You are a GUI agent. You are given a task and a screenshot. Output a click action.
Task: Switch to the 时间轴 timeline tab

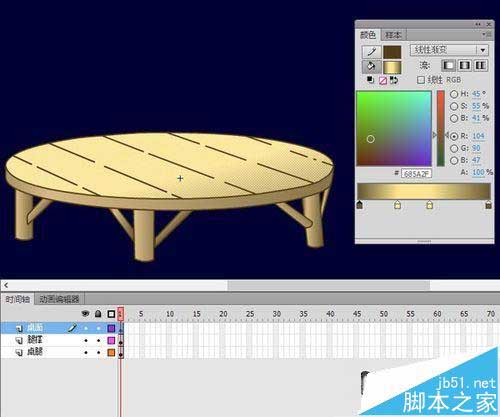[17, 299]
